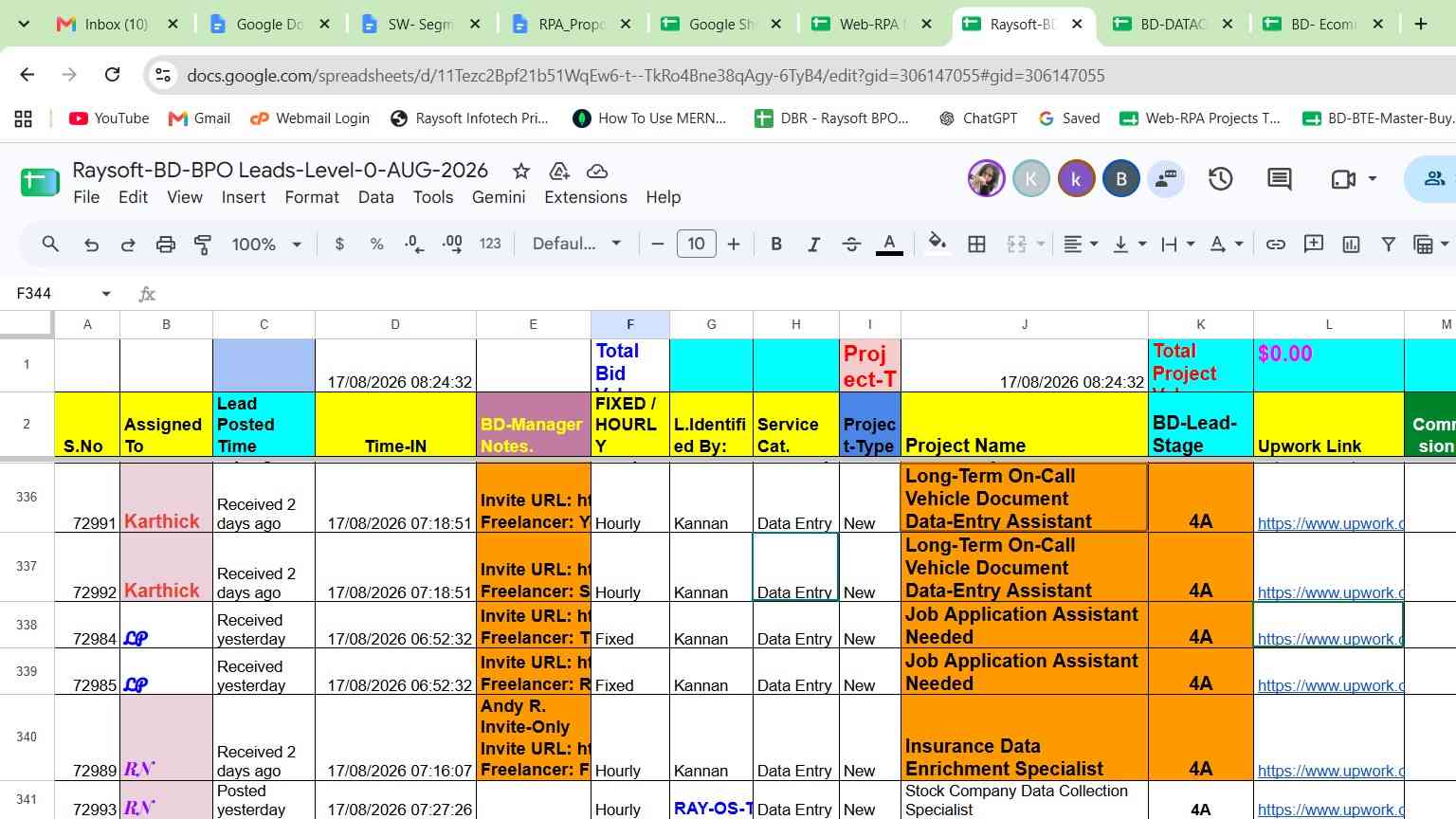The image size is (1456, 819).
Task: Expand the Default font dropdown
Action: pos(576,245)
